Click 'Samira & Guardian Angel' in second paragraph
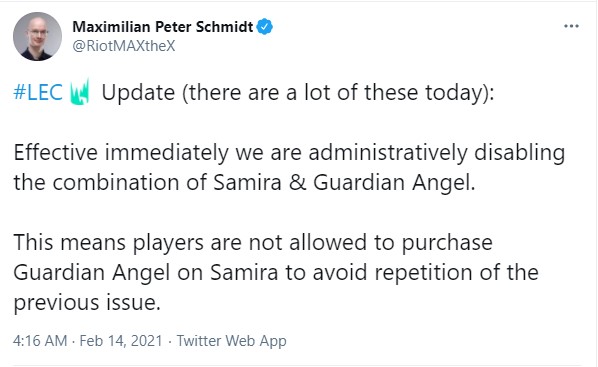This screenshot has height=367, width=598. coord(342,182)
